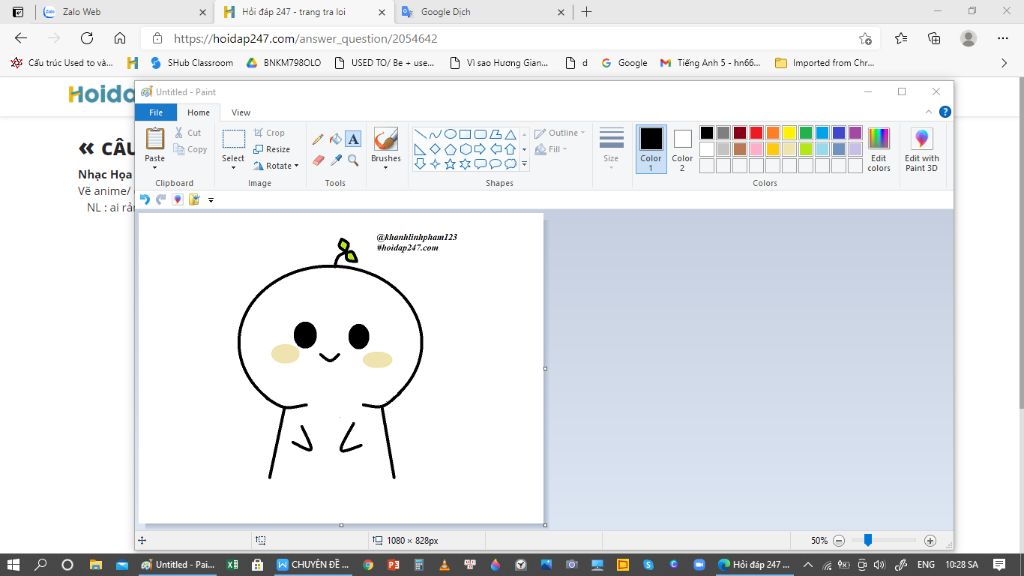Select the Color picker eyedropper tool
This screenshot has height=576, width=1024.
pos(336,160)
